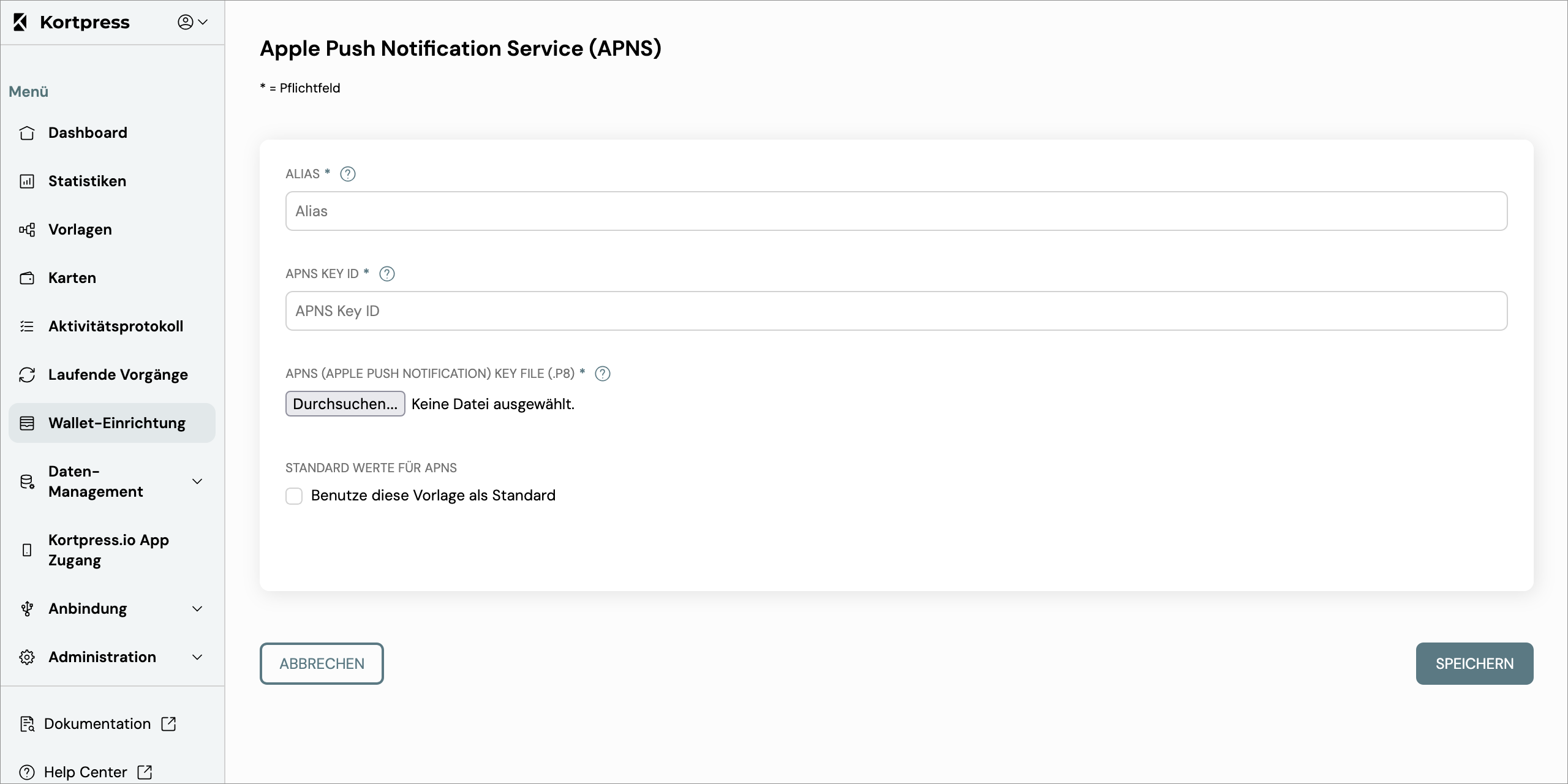
Task: Click the Statistiken chart icon
Action: [x=27, y=181]
